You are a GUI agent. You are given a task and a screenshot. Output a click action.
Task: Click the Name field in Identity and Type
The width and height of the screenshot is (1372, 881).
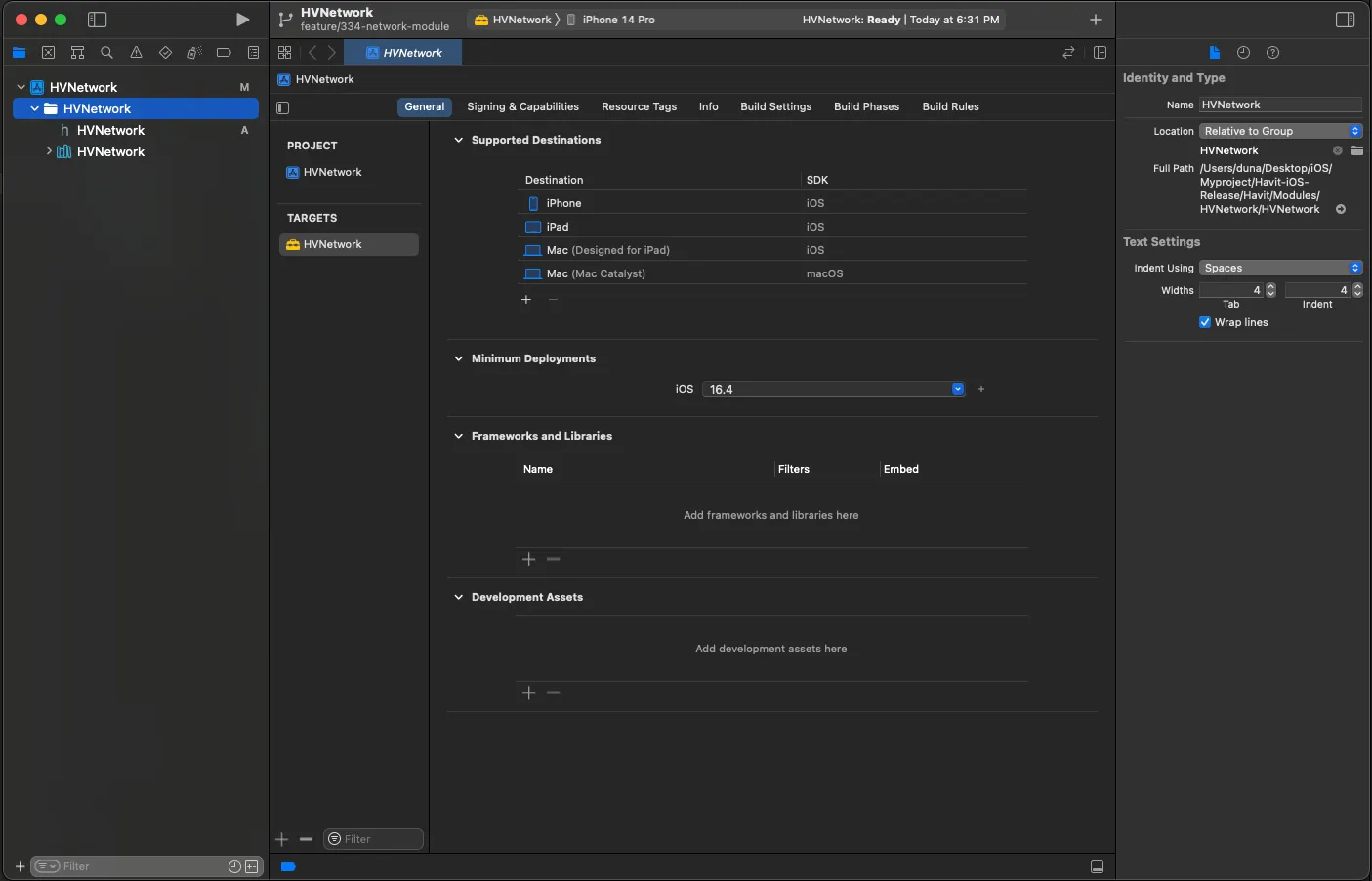pos(1279,105)
